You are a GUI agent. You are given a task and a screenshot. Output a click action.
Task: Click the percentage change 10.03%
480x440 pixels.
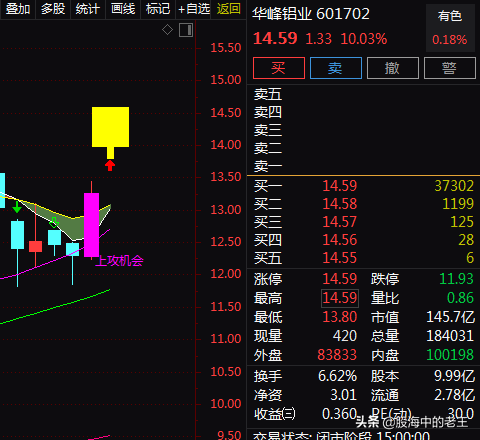(x=364, y=39)
